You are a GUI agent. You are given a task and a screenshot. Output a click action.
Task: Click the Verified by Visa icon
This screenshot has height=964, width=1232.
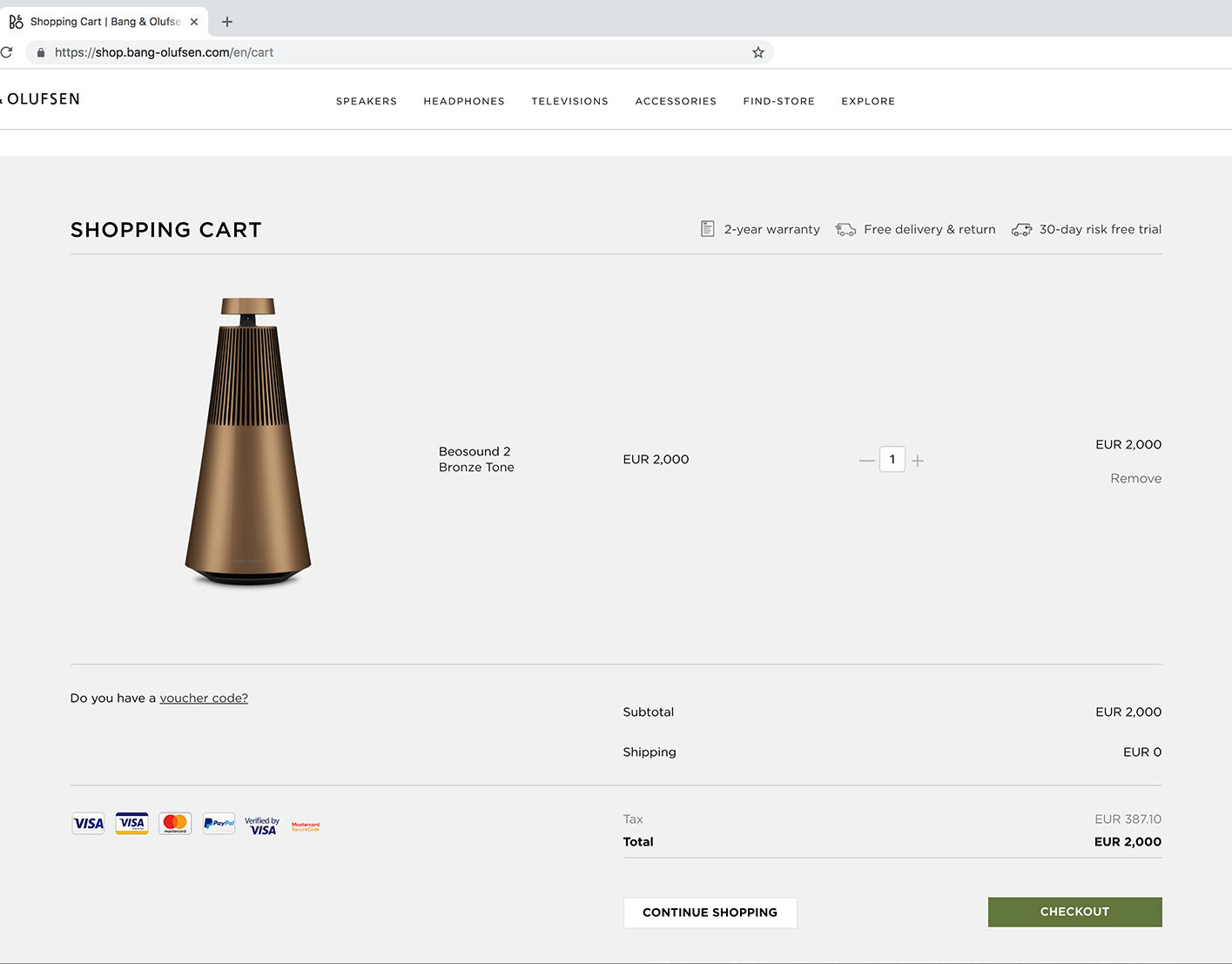pyautogui.click(x=262, y=826)
